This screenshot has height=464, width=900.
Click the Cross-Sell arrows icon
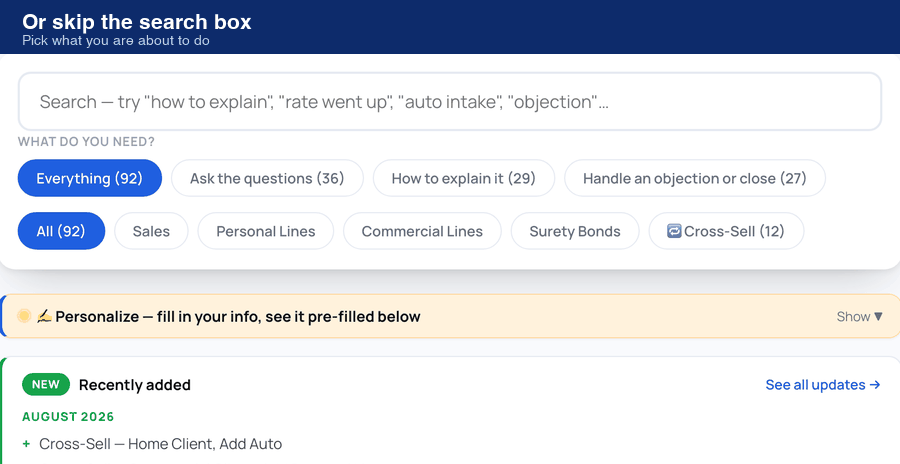pos(674,231)
